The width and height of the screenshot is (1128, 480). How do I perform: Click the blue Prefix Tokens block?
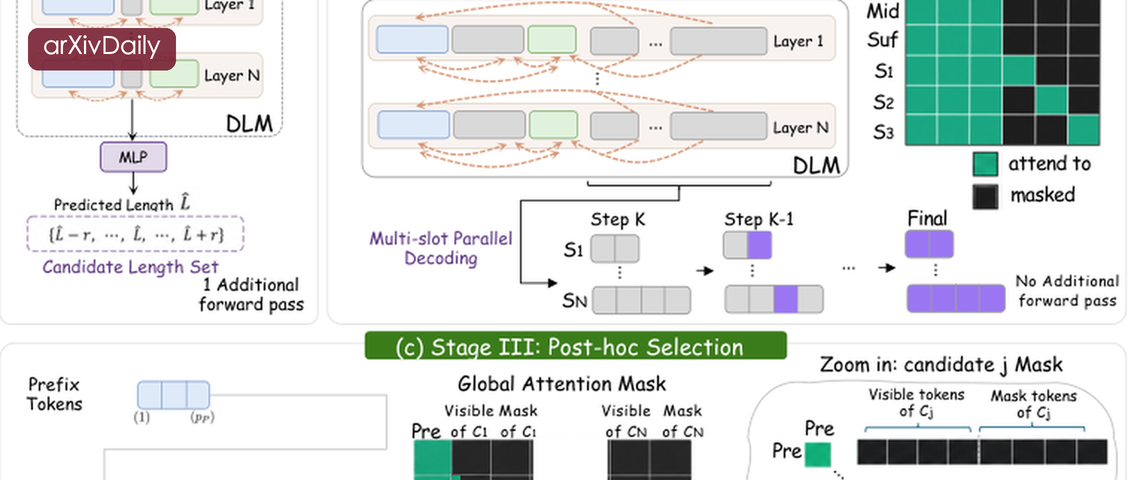(173, 395)
